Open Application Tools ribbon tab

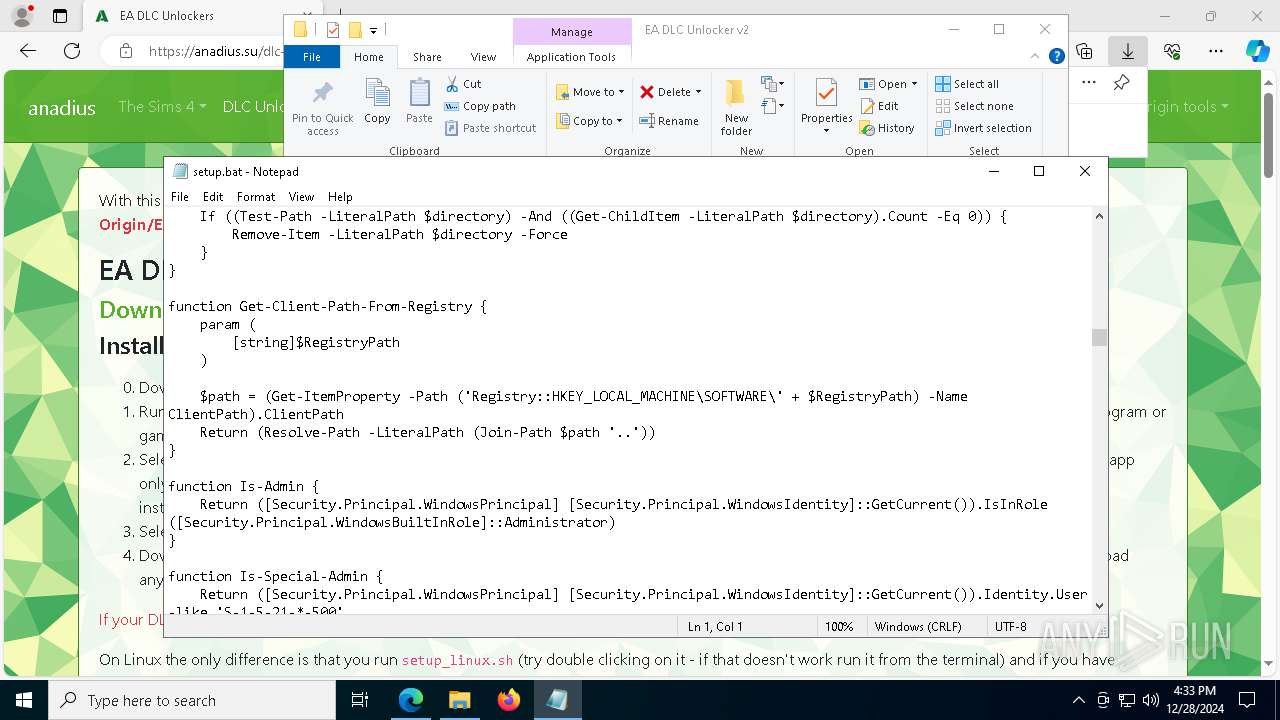pos(571,57)
